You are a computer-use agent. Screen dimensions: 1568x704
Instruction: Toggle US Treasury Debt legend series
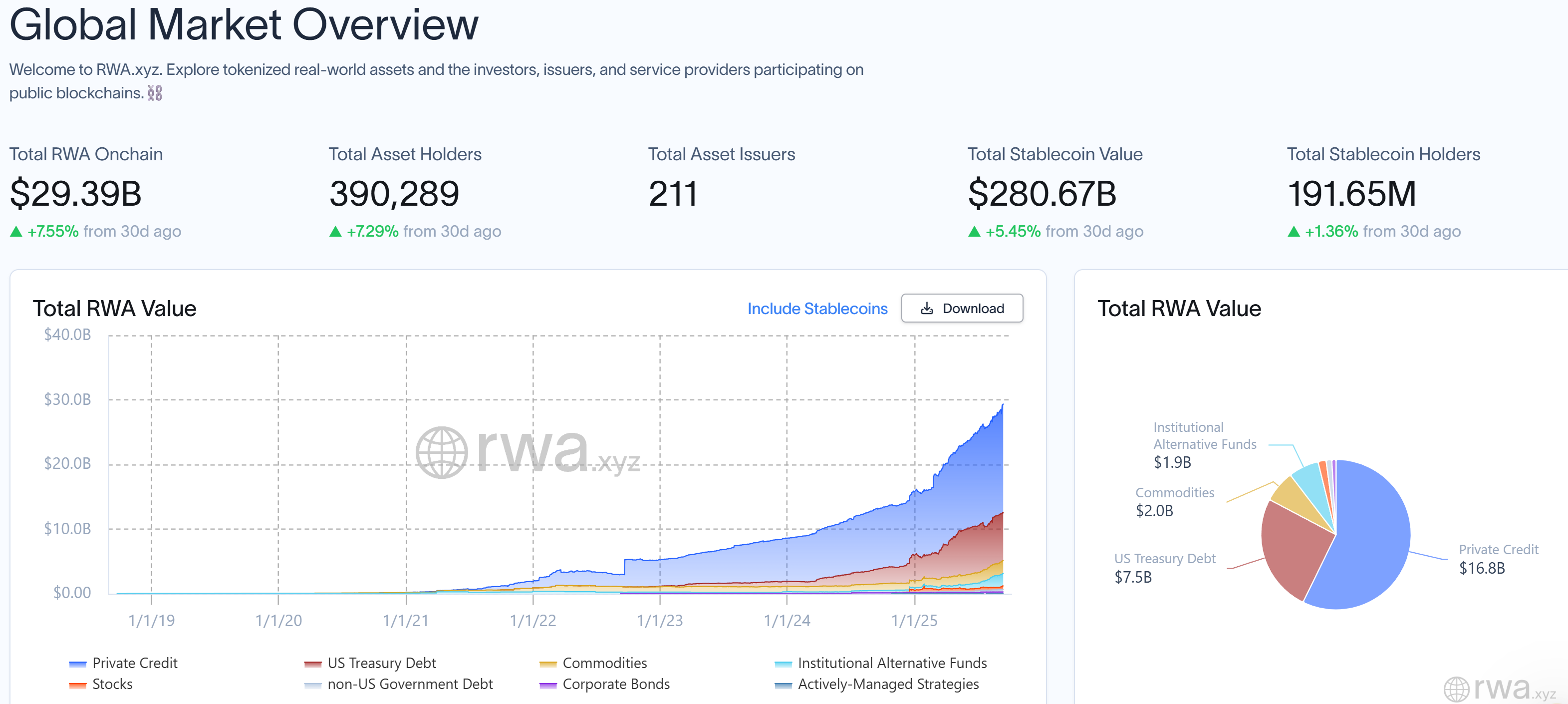381,663
